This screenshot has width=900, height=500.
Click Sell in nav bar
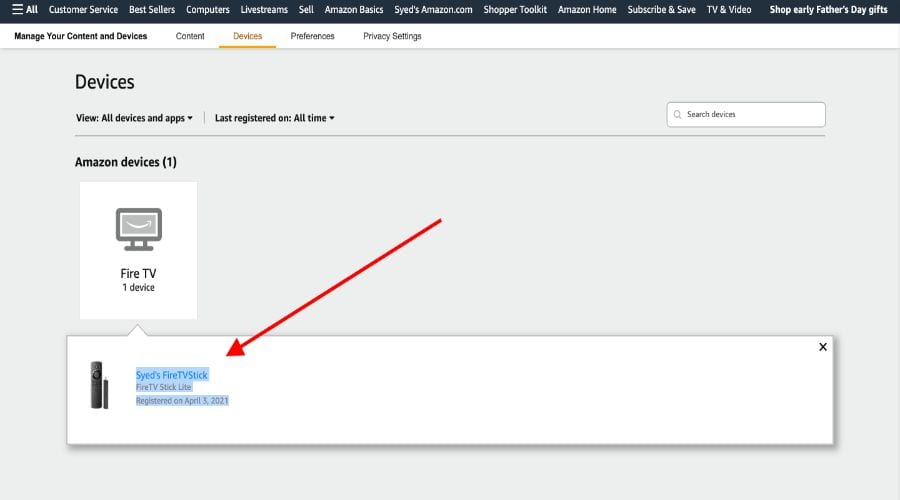[x=306, y=10]
